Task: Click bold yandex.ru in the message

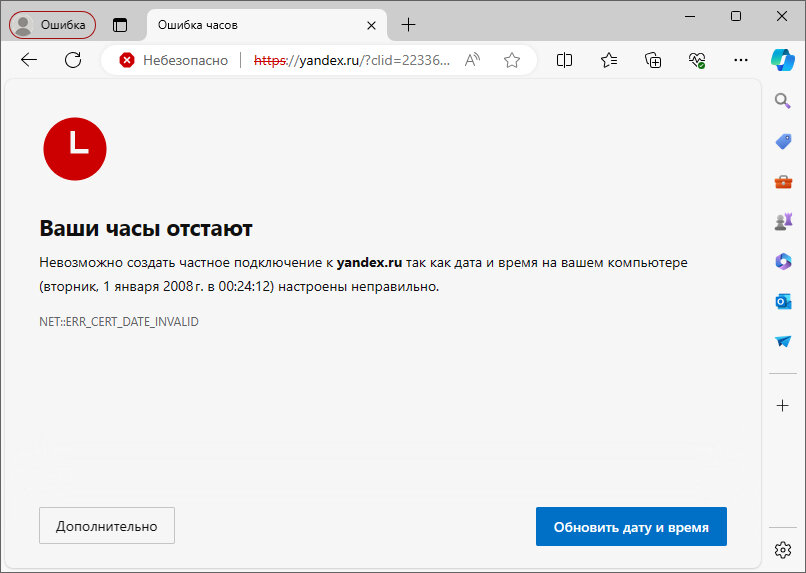Action: pos(369,263)
